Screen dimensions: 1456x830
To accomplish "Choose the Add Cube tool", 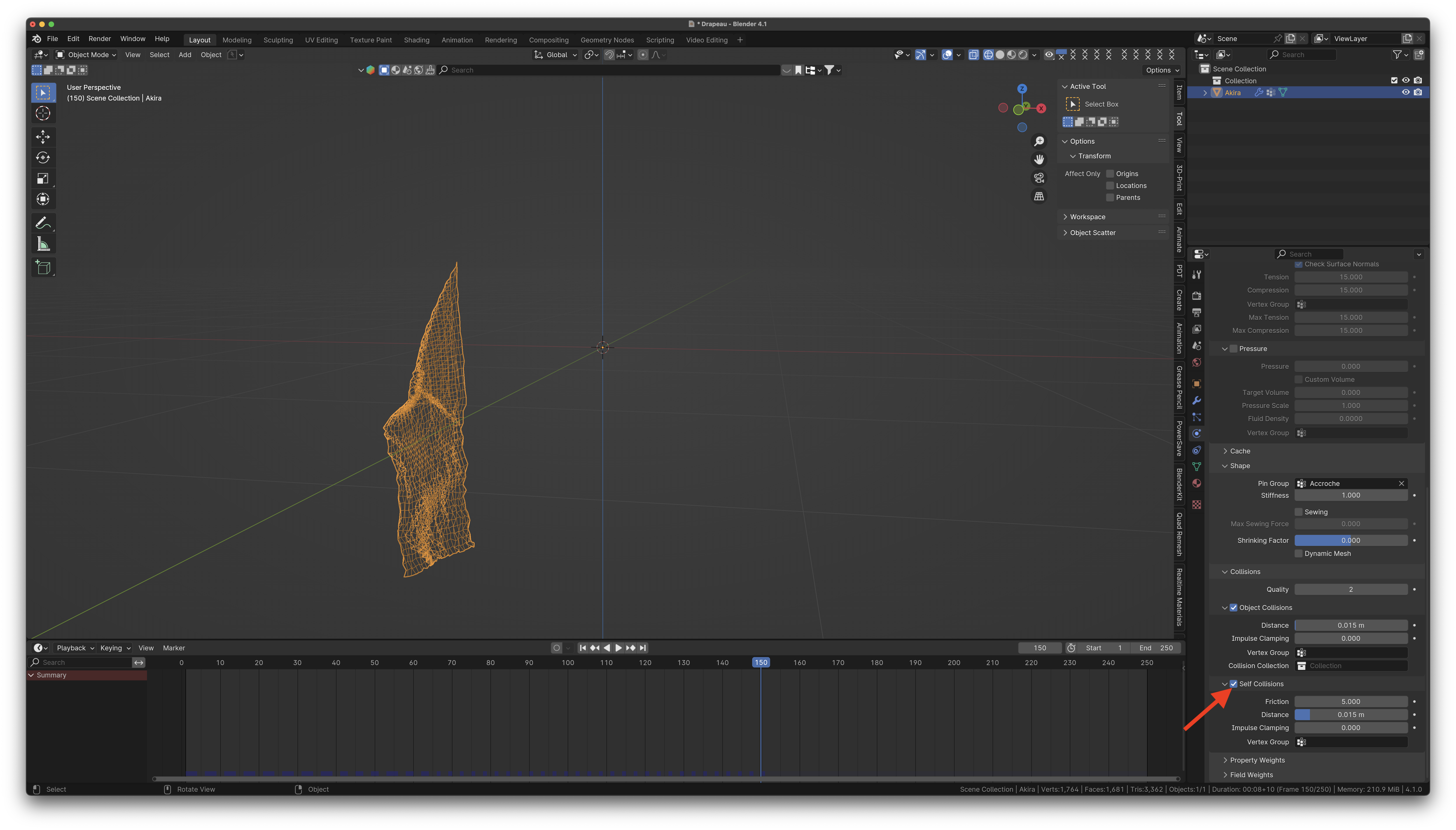I will [43, 267].
